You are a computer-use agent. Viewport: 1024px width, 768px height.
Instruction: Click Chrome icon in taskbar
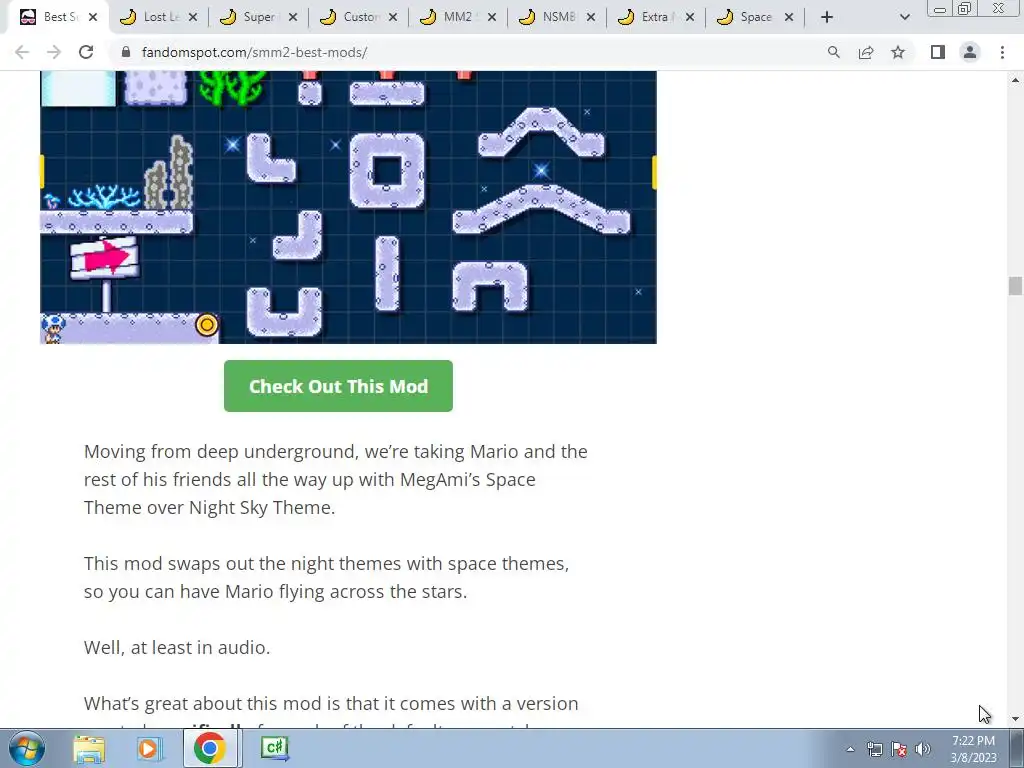210,748
